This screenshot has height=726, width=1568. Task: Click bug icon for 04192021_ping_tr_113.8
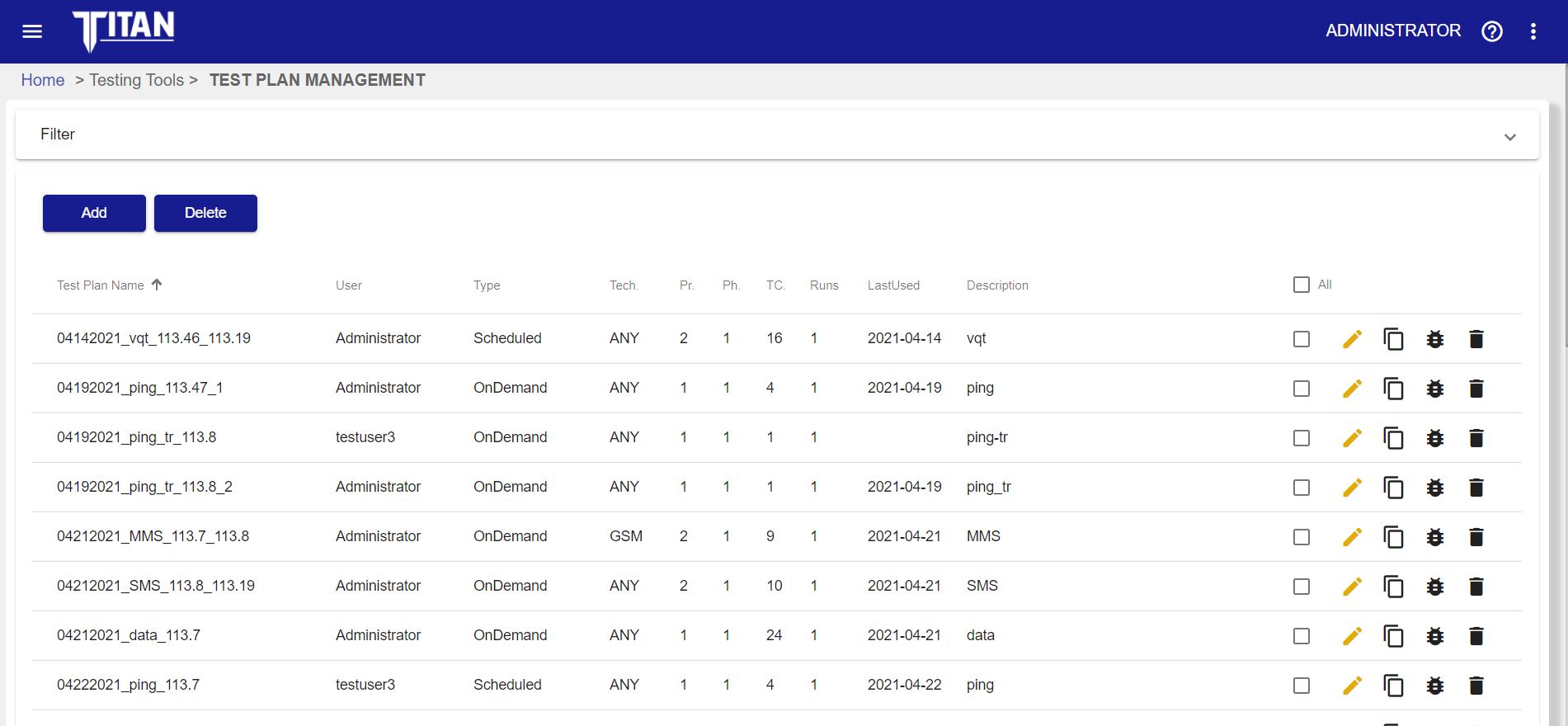1435,438
